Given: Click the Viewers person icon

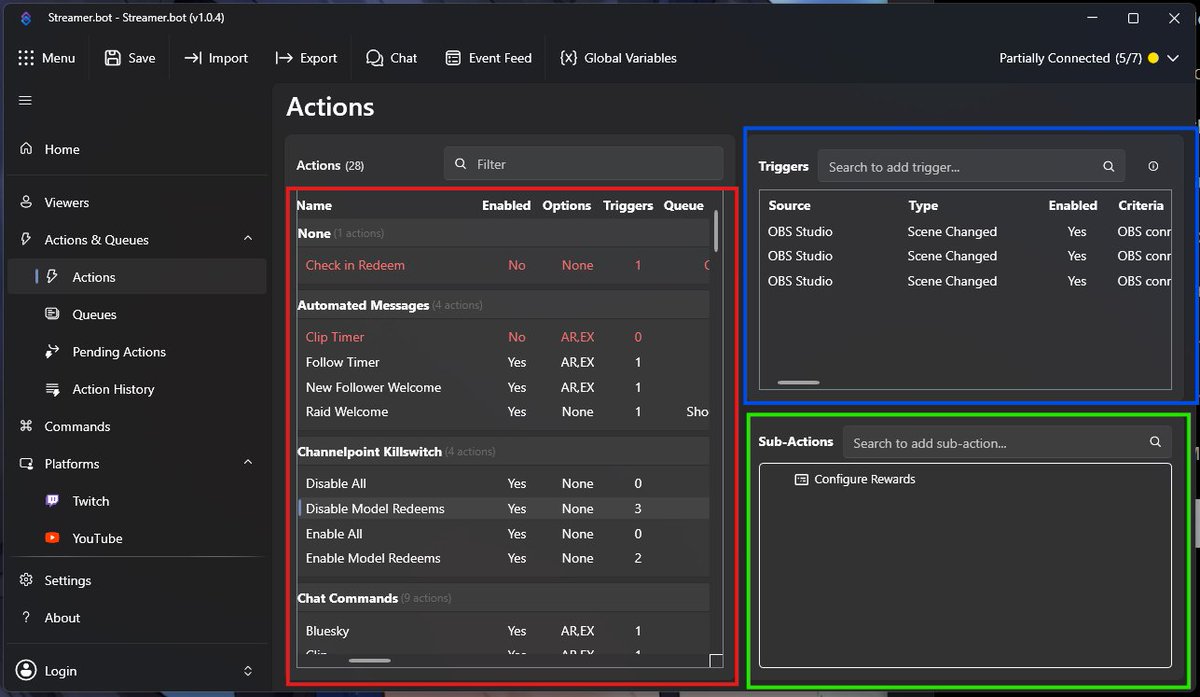Looking at the screenshot, I should [x=26, y=202].
